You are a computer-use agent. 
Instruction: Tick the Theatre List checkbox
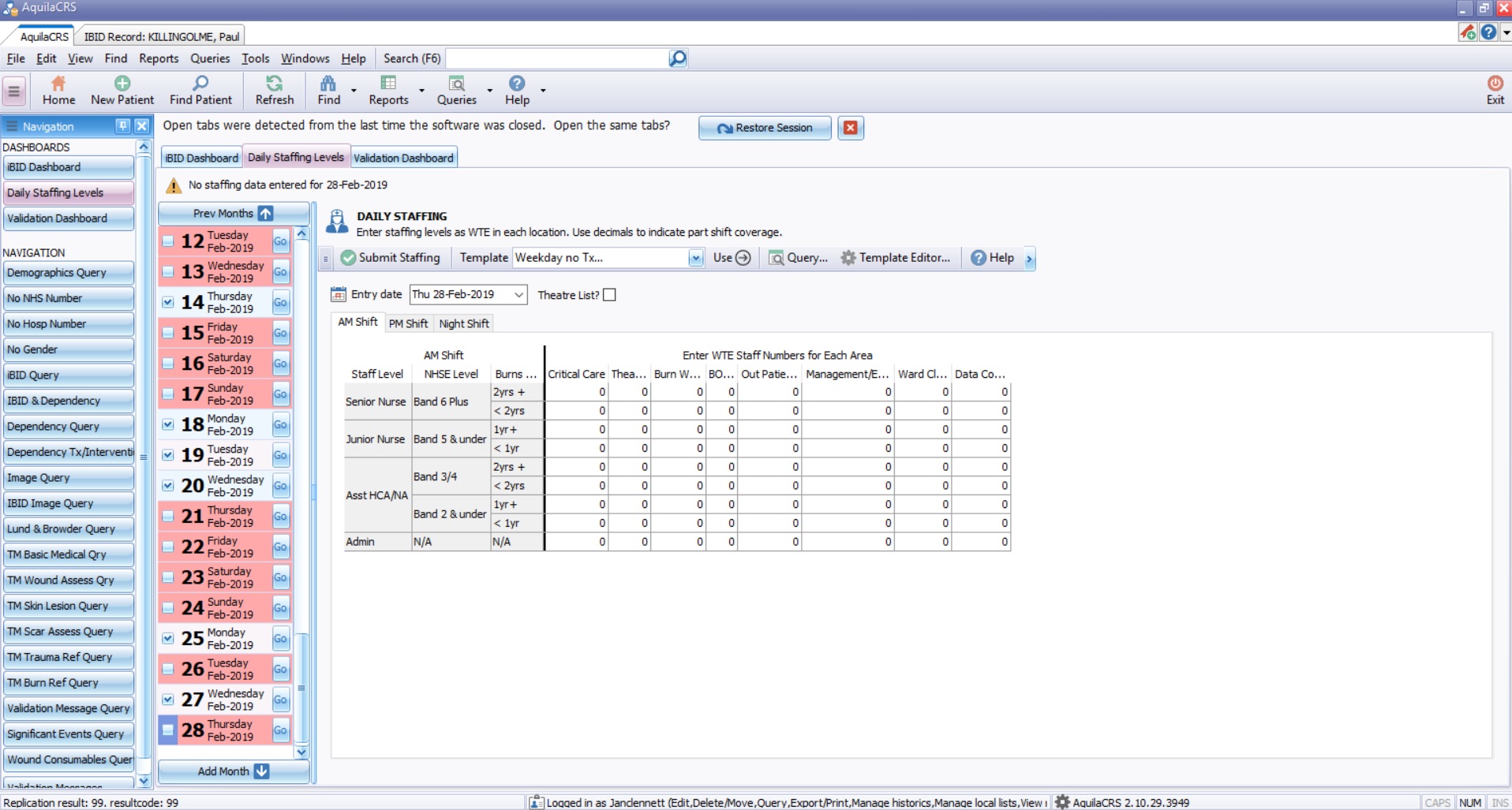pyautogui.click(x=609, y=295)
